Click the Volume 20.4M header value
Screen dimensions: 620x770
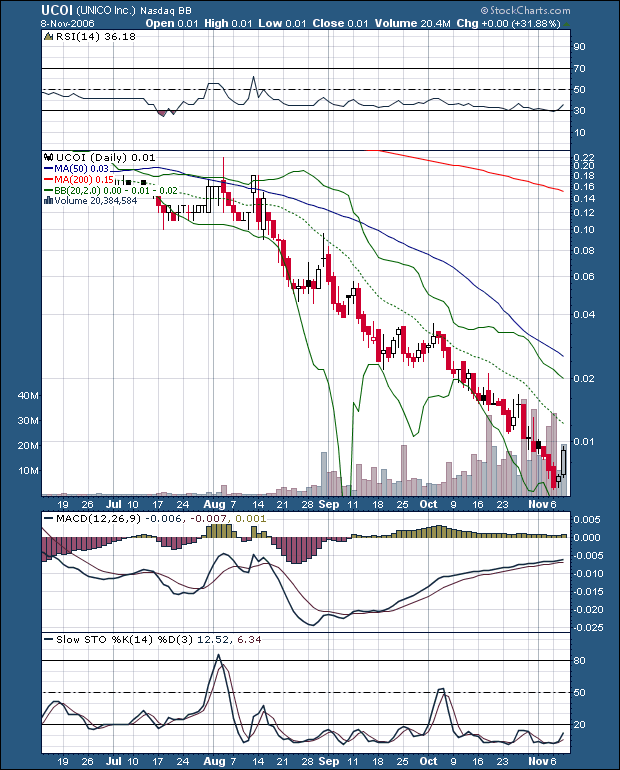pyautogui.click(x=412, y=23)
